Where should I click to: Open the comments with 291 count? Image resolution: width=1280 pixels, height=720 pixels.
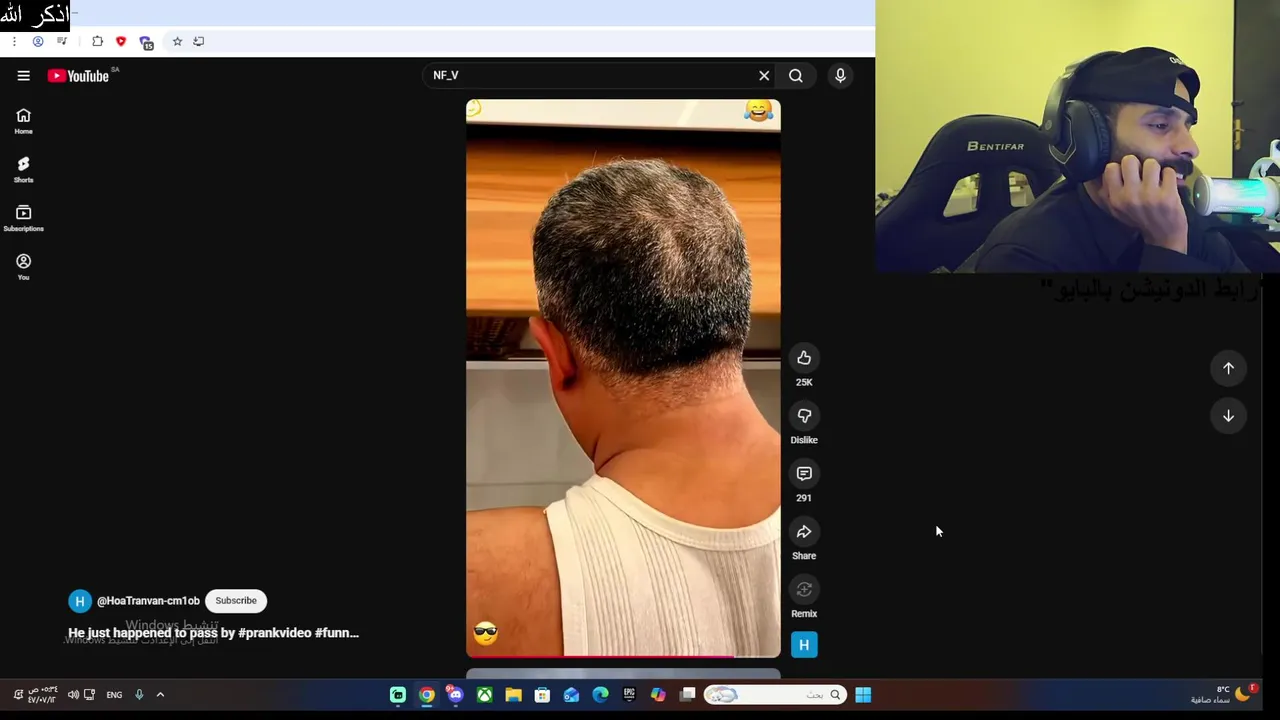[804, 474]
